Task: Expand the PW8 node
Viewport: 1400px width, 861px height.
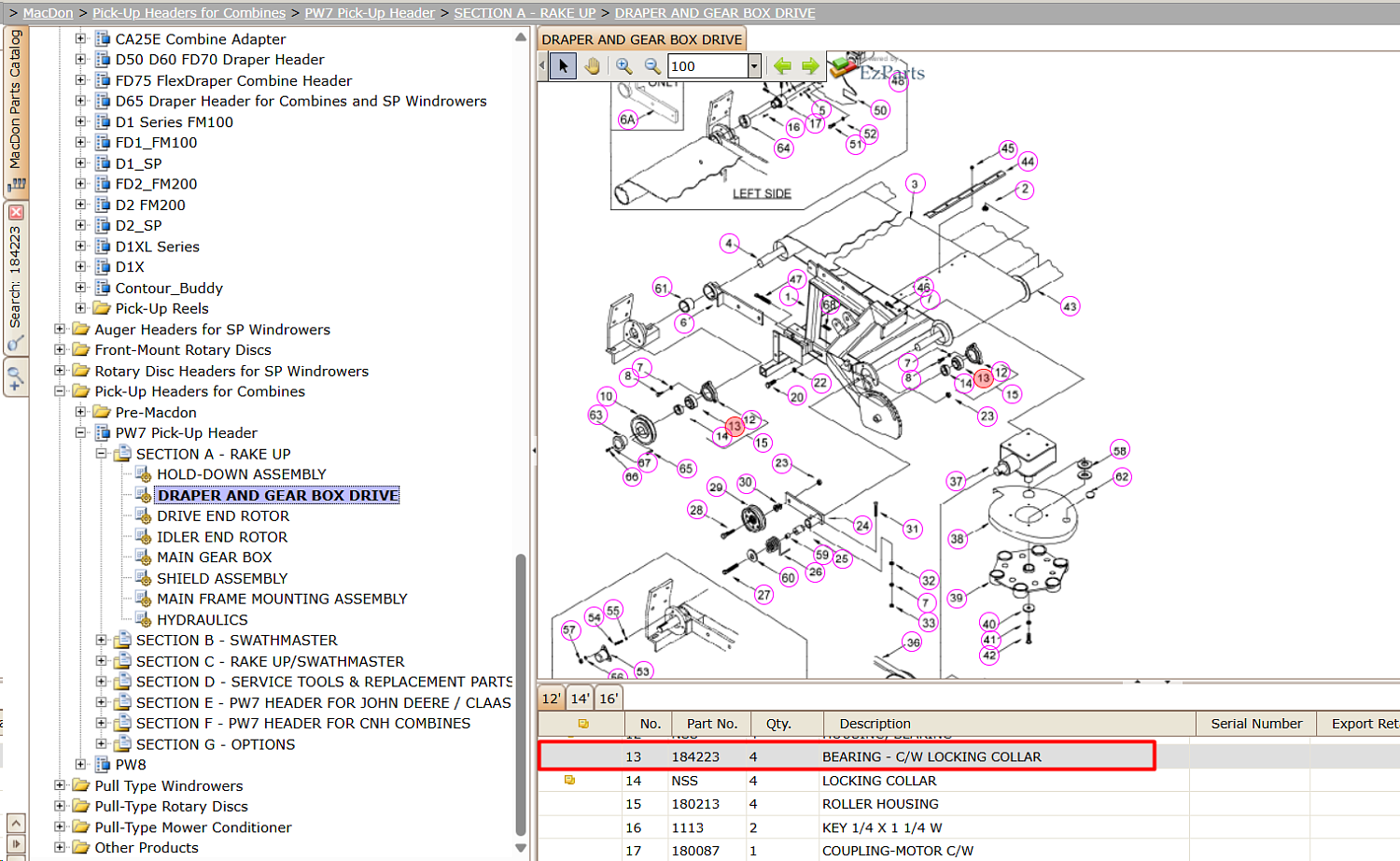Action: point(80,765)
